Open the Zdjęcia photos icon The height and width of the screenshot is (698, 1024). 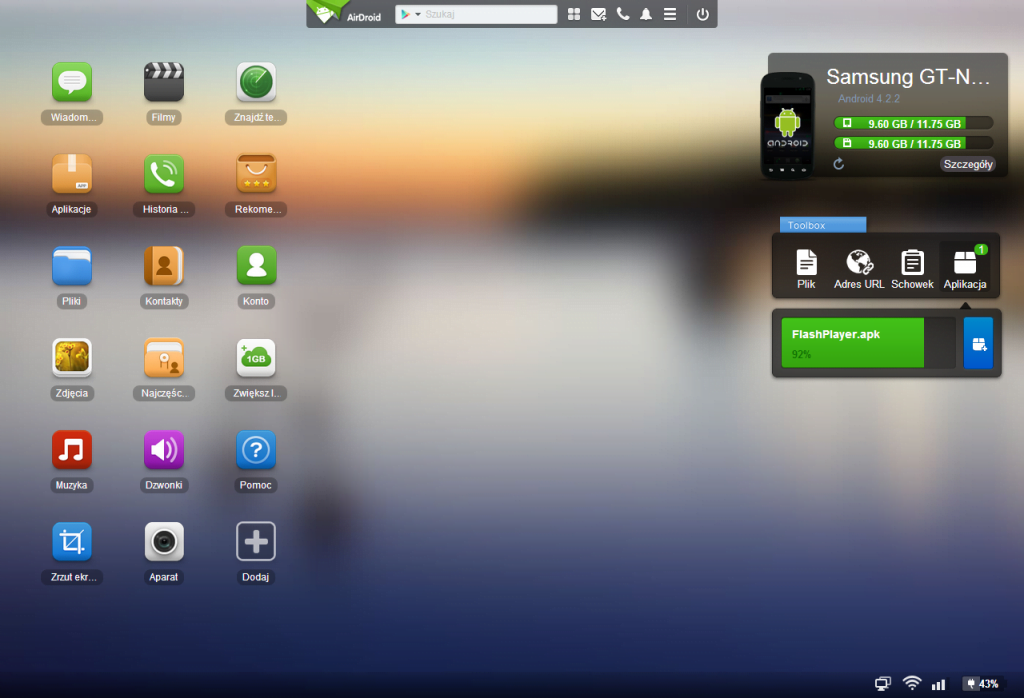pos(72,358)
